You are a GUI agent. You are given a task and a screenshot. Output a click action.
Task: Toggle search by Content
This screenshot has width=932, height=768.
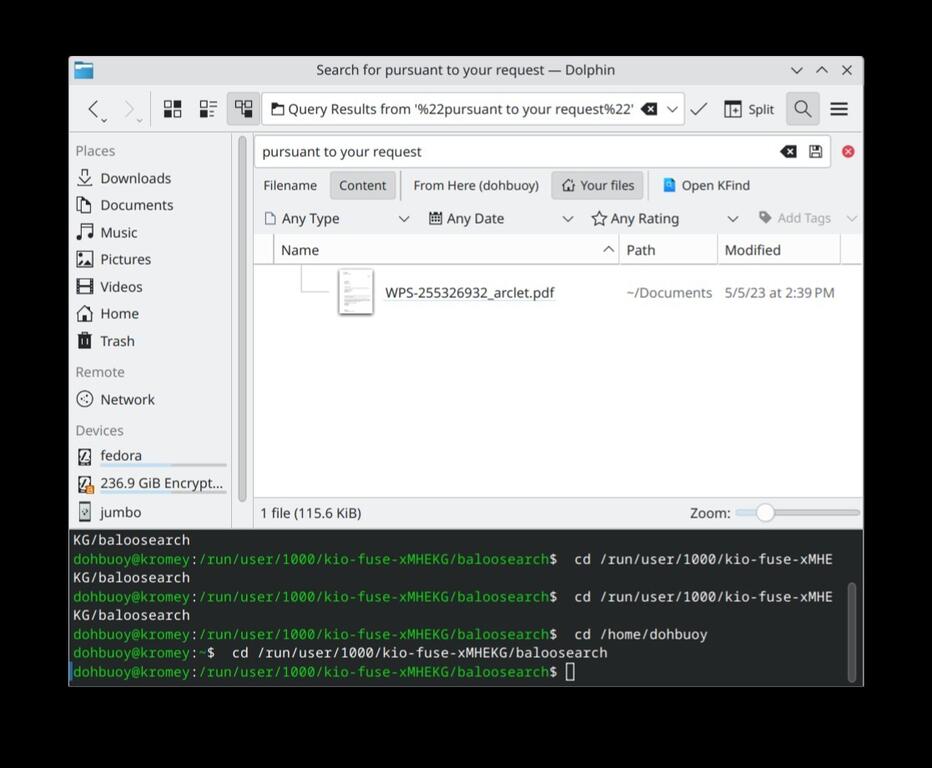362,186
